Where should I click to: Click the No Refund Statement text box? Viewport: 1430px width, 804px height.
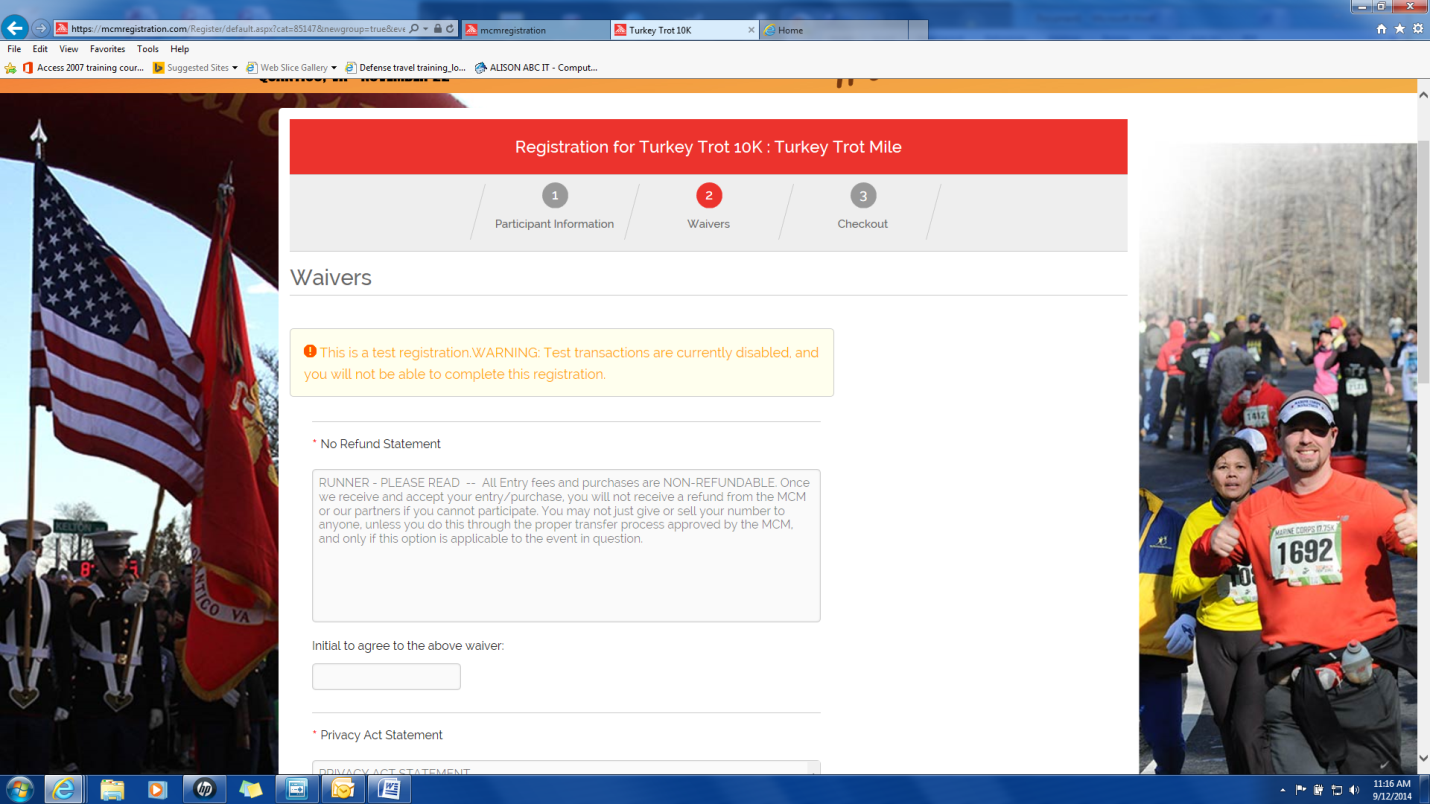(566, 545)
